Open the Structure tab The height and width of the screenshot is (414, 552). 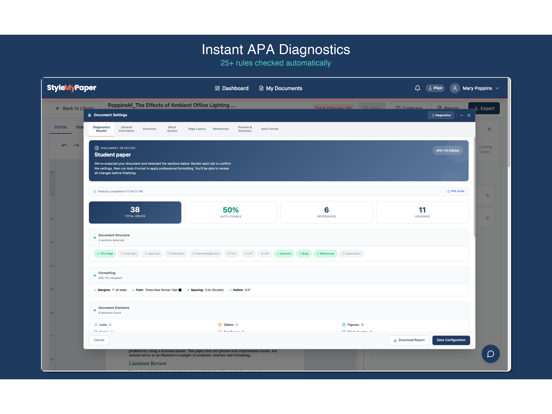pyautogui.click(x=149, y=129)
